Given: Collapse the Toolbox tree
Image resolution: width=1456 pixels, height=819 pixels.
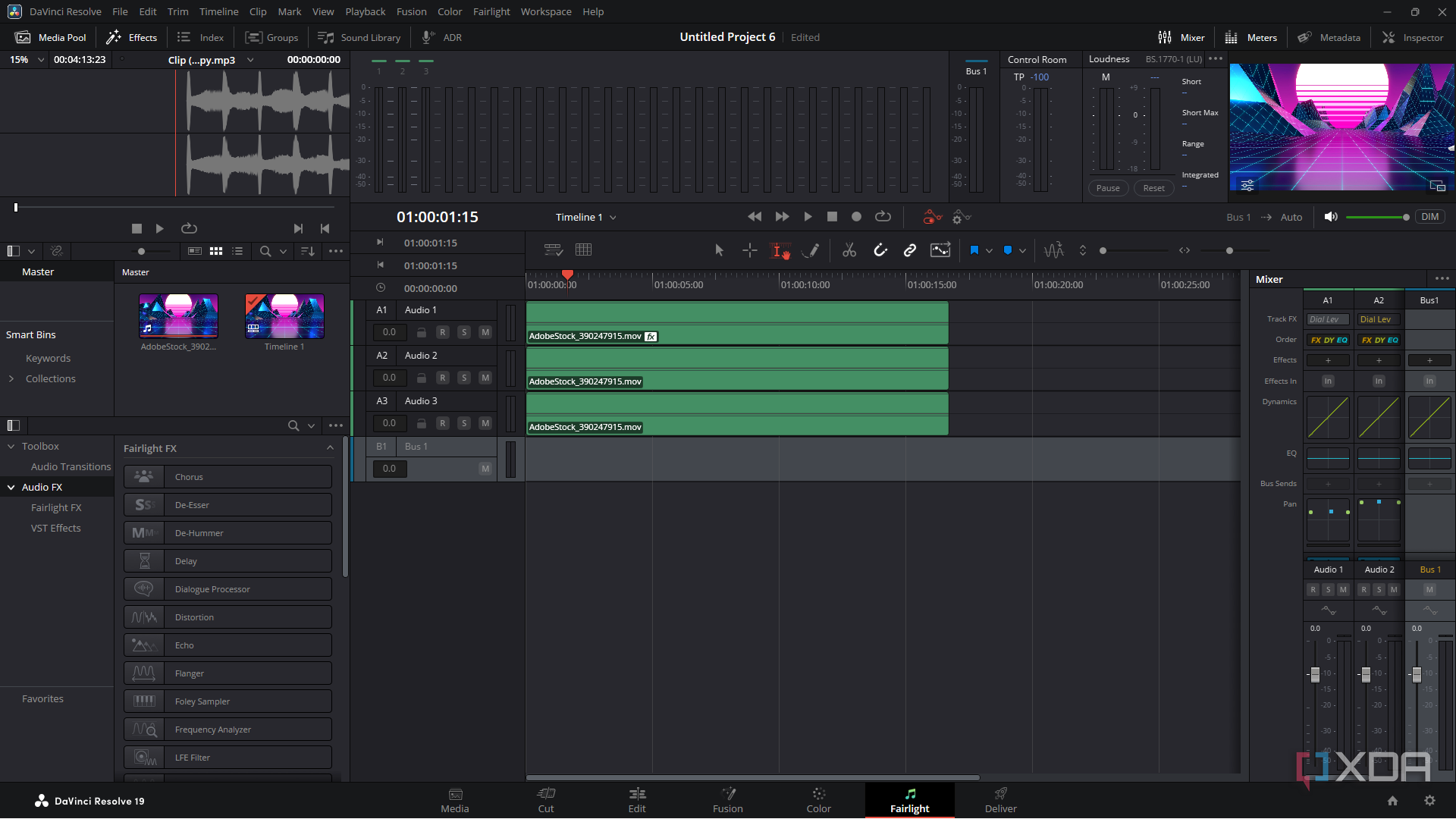Looking at the screenshot, I should 11,447.
